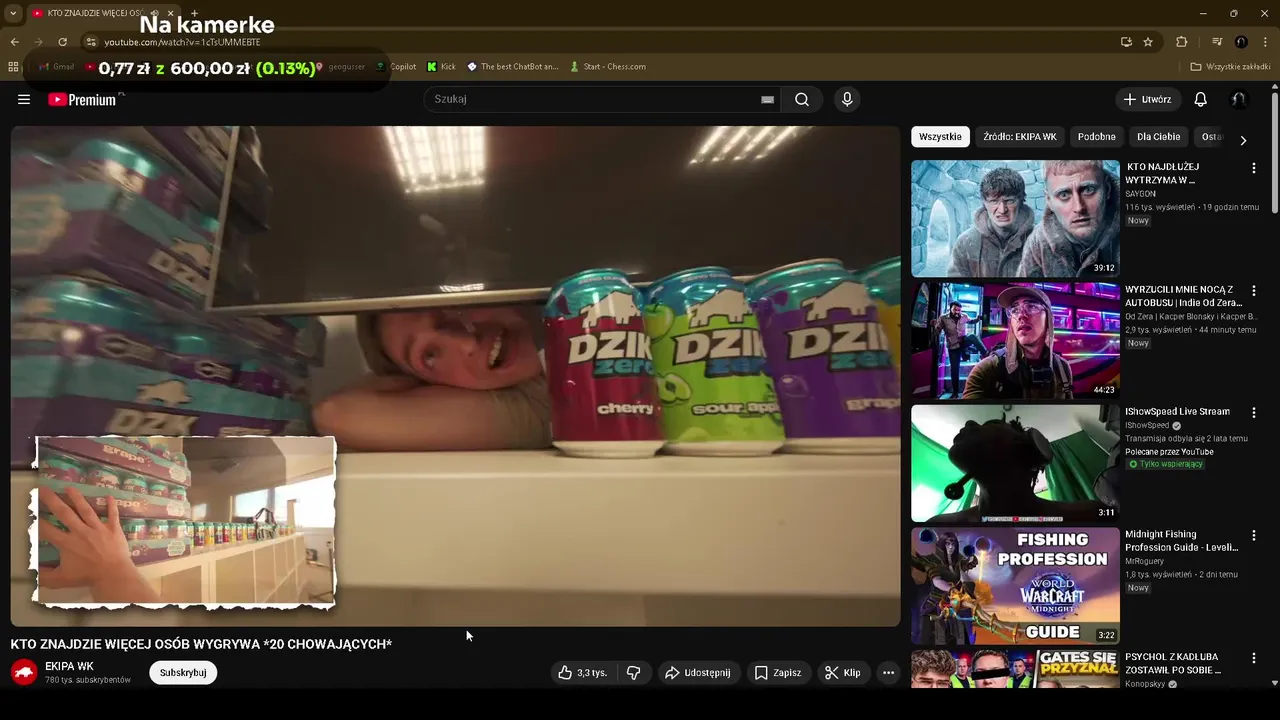Open options for PSYCHOL Z KADŁUBA video
Viewport: 1280px width, 720px height.
(x=1253, y=658)
